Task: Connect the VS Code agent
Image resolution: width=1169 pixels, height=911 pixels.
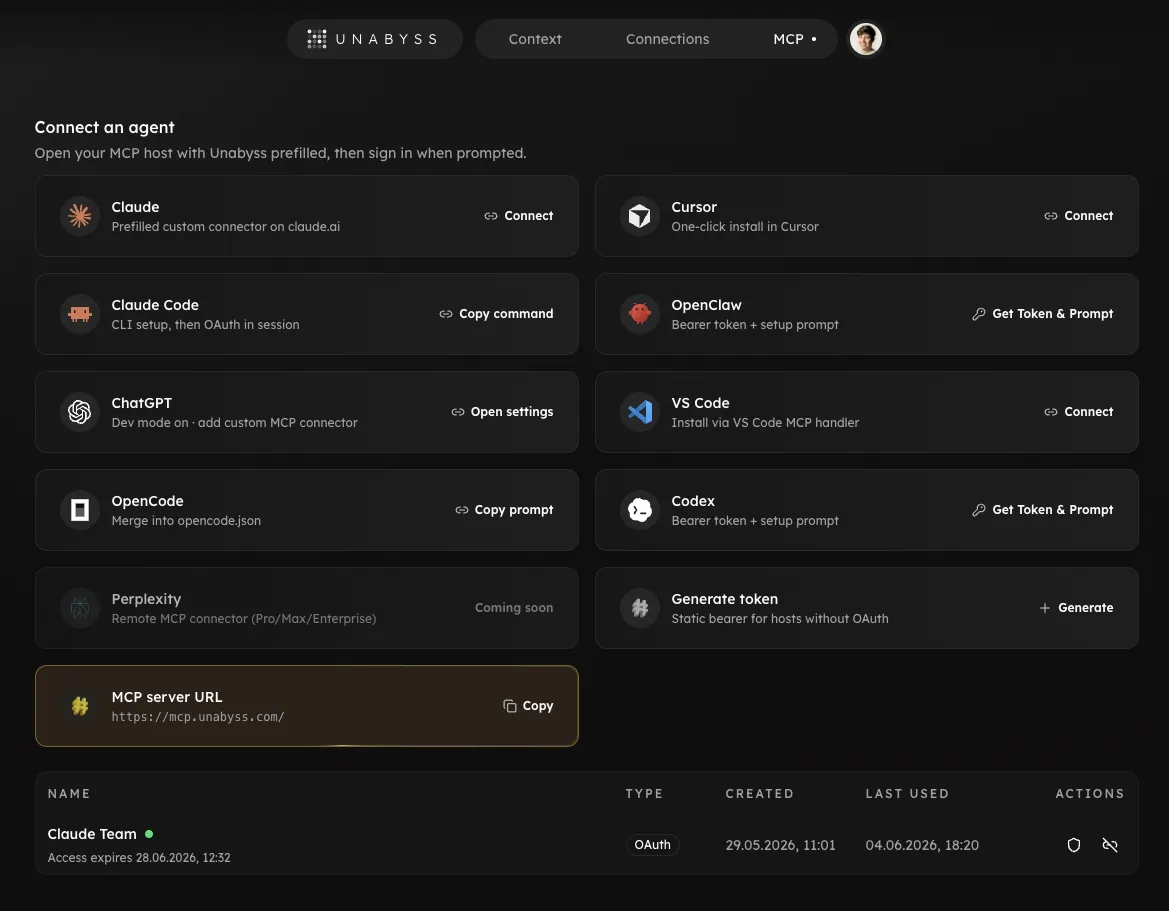Action: 1078,412
